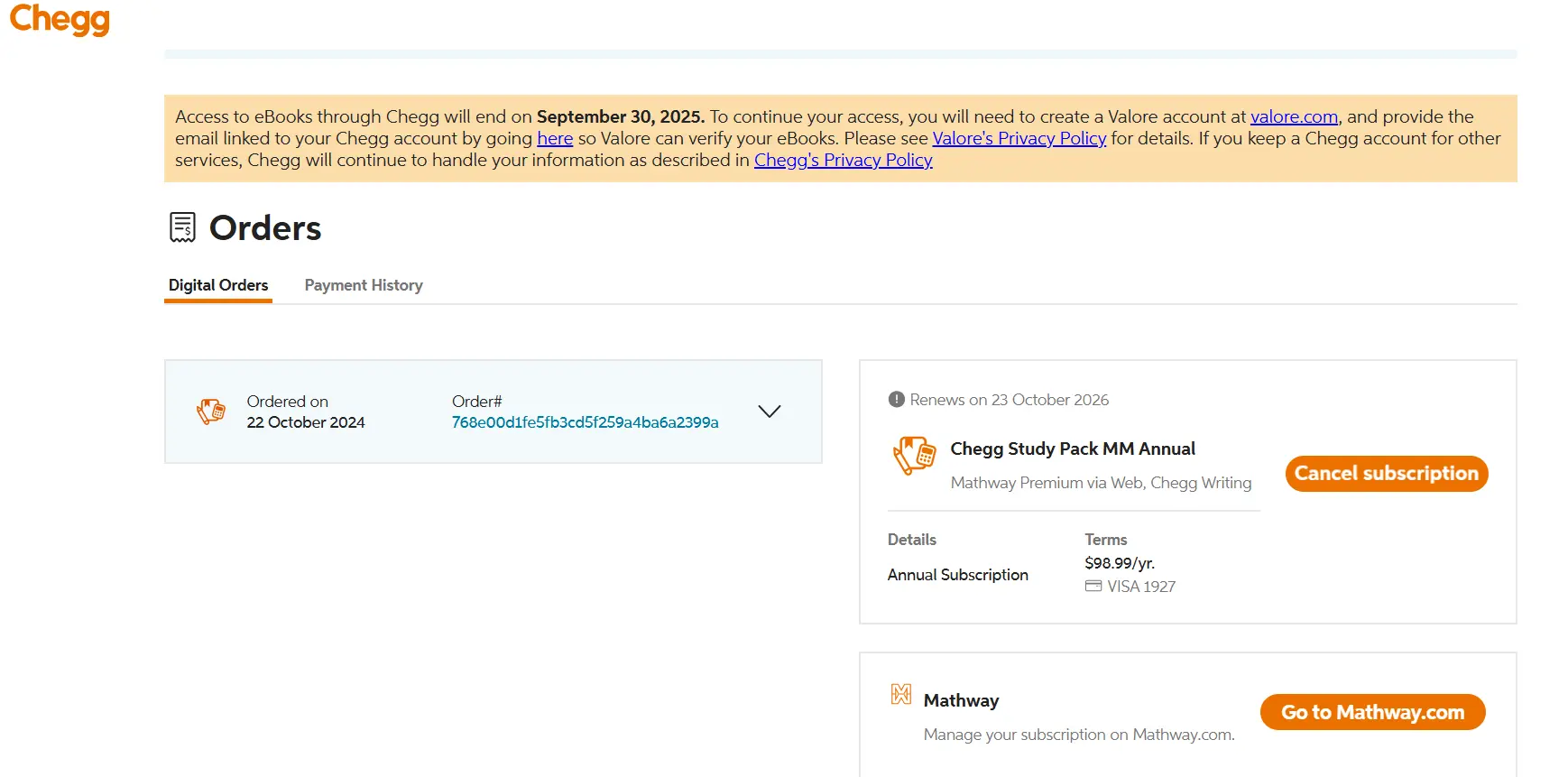This screenshot has width=1568, height=777.
Task: Open the valore.com link
Action: coord(1294,116)
